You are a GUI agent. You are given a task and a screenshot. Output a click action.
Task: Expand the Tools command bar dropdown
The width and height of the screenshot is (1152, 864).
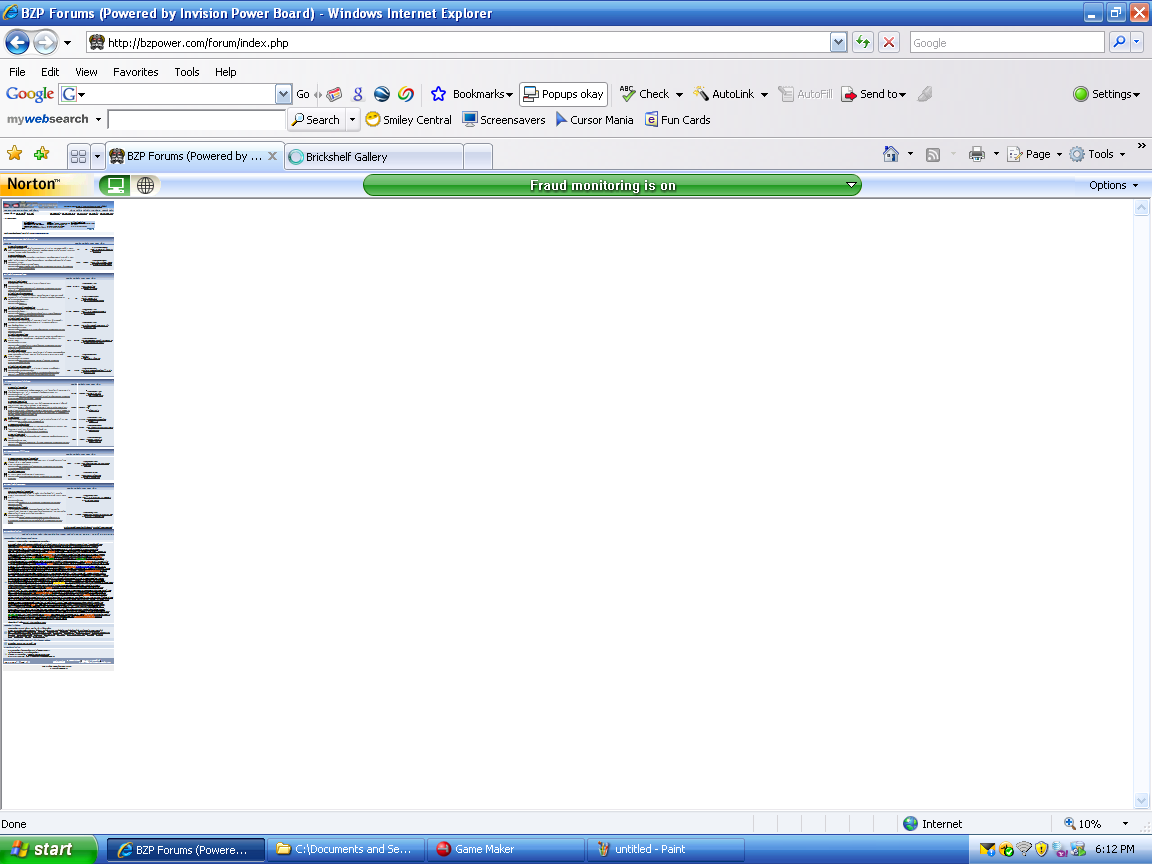1123,154
